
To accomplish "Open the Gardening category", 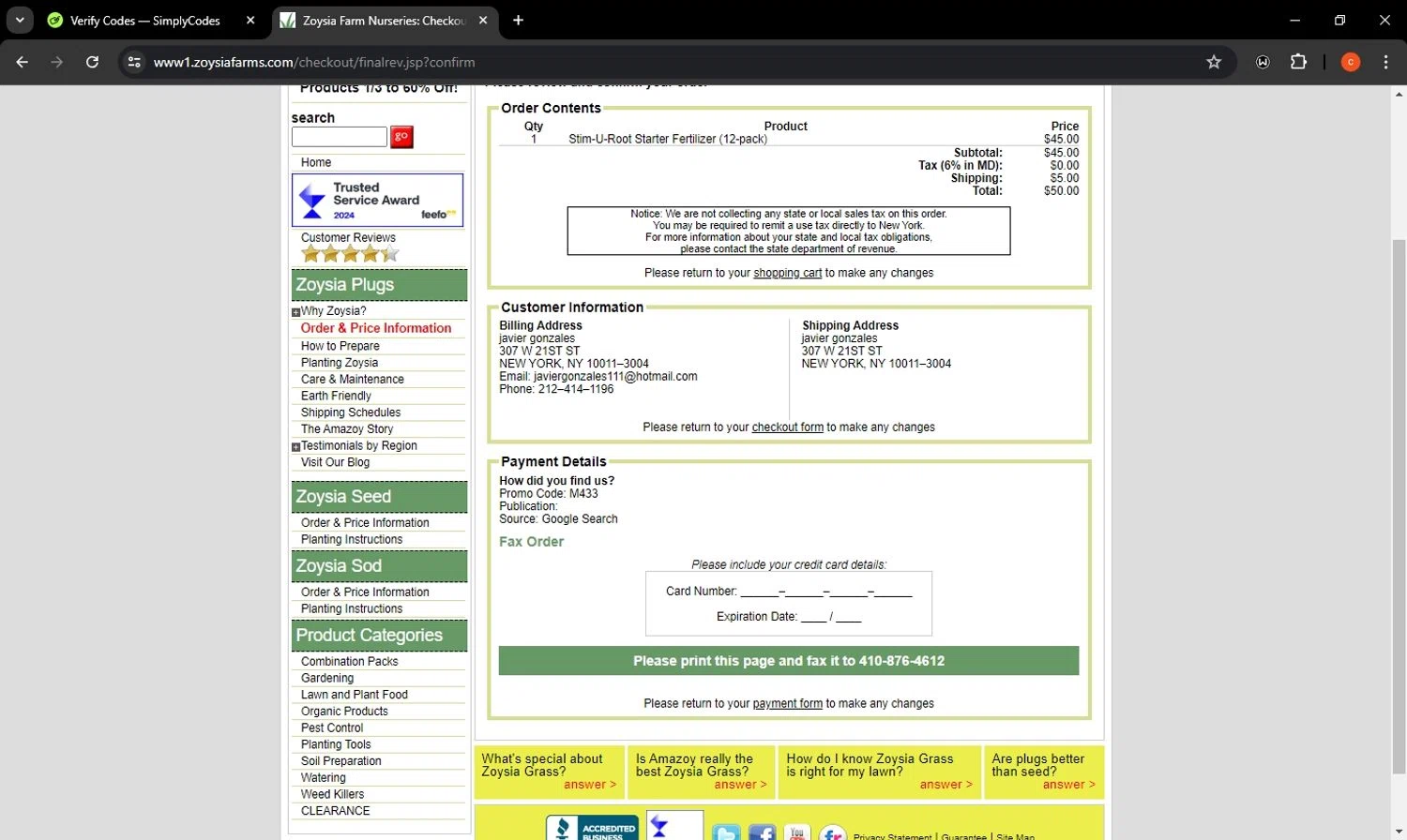I will tap(327, 679).
